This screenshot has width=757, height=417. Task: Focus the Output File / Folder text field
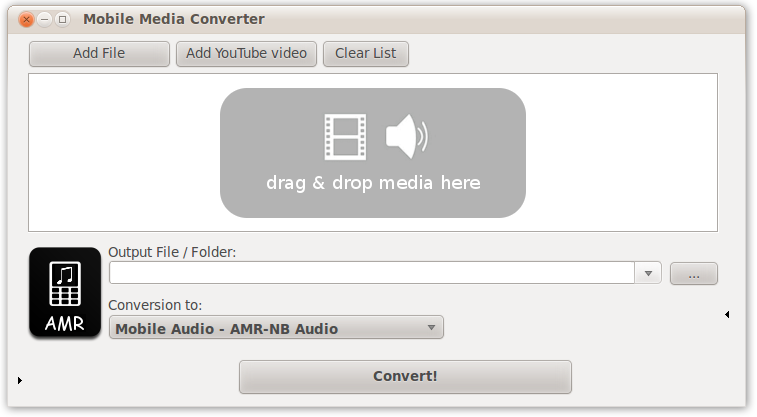pyautogui.click(x=370, y=273)
